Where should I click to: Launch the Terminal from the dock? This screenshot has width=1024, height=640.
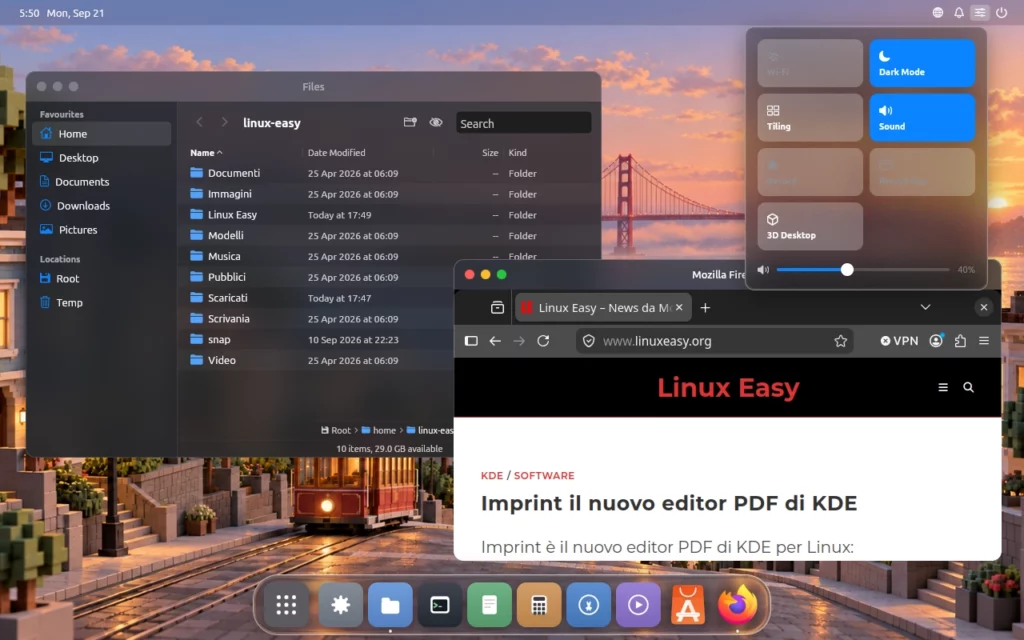click(440, 605)
